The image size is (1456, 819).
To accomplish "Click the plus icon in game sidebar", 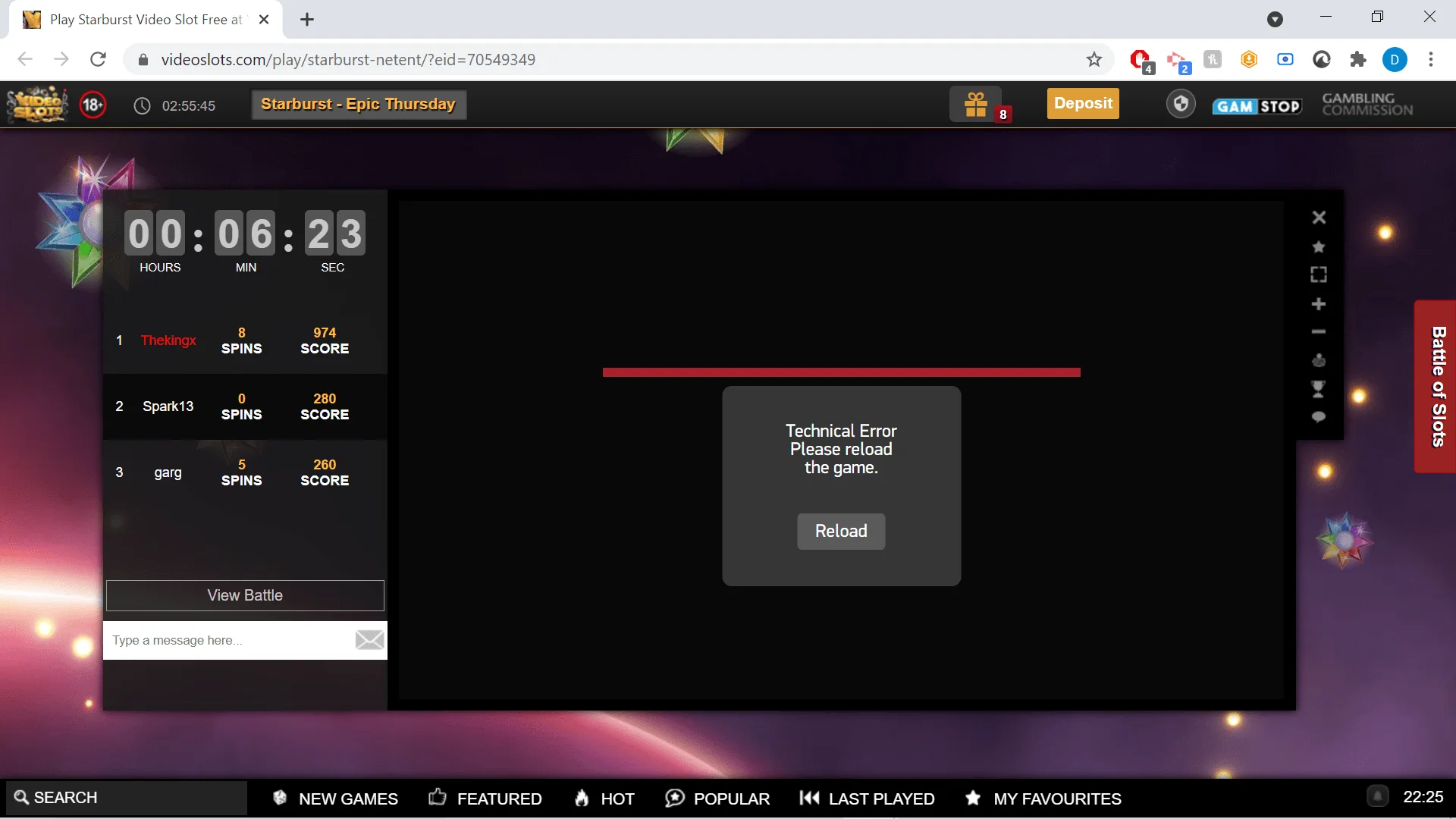I will (x=1319, y=304).
